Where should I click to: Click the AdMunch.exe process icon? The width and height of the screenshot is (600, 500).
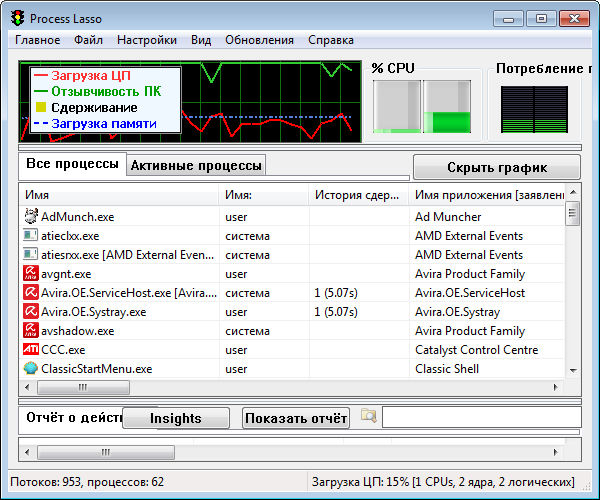[31, 216]
